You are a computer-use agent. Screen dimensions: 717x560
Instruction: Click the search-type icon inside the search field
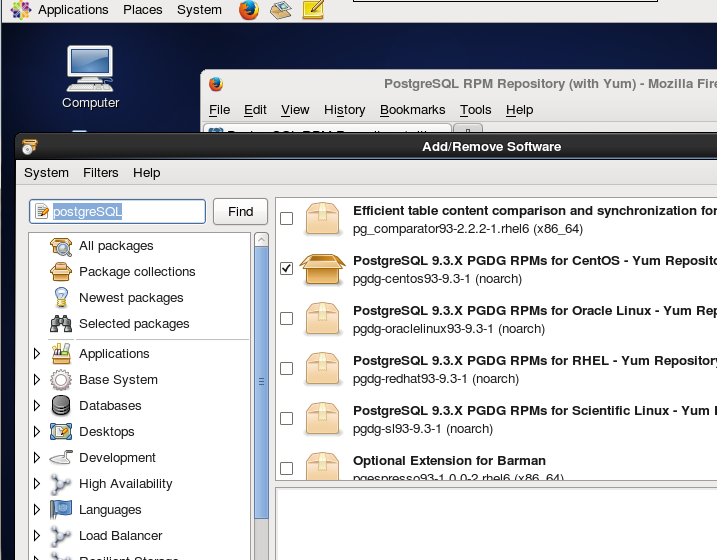[x=42, y=212]
